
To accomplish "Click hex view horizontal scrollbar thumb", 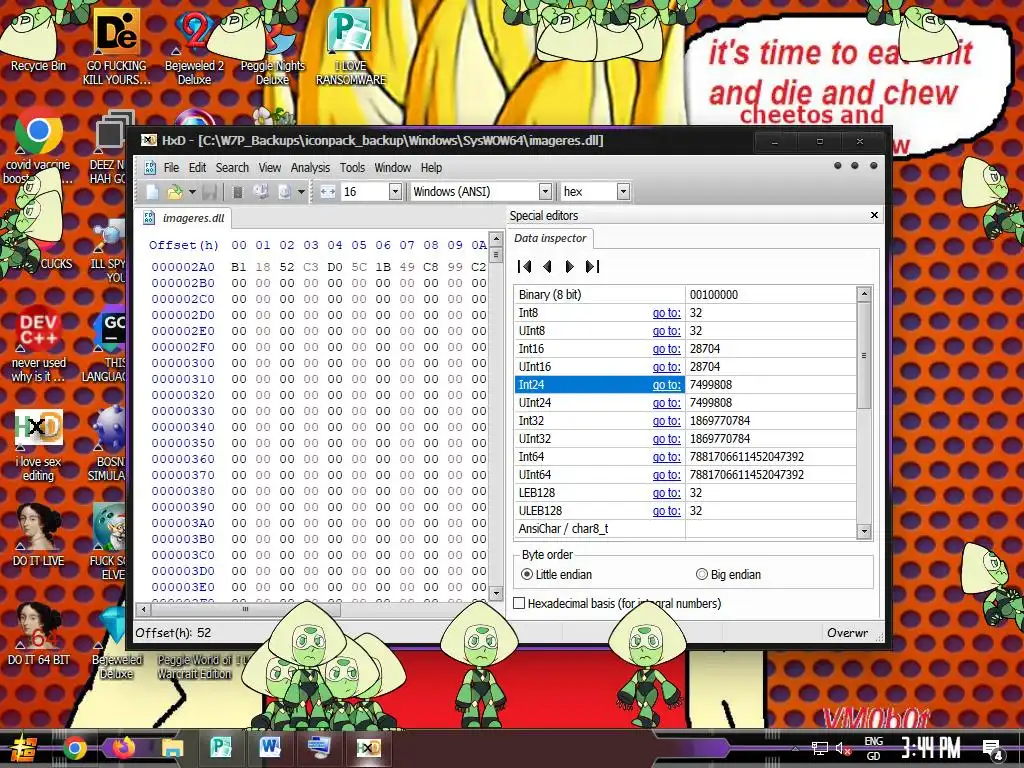I will (x=246, y=609).
